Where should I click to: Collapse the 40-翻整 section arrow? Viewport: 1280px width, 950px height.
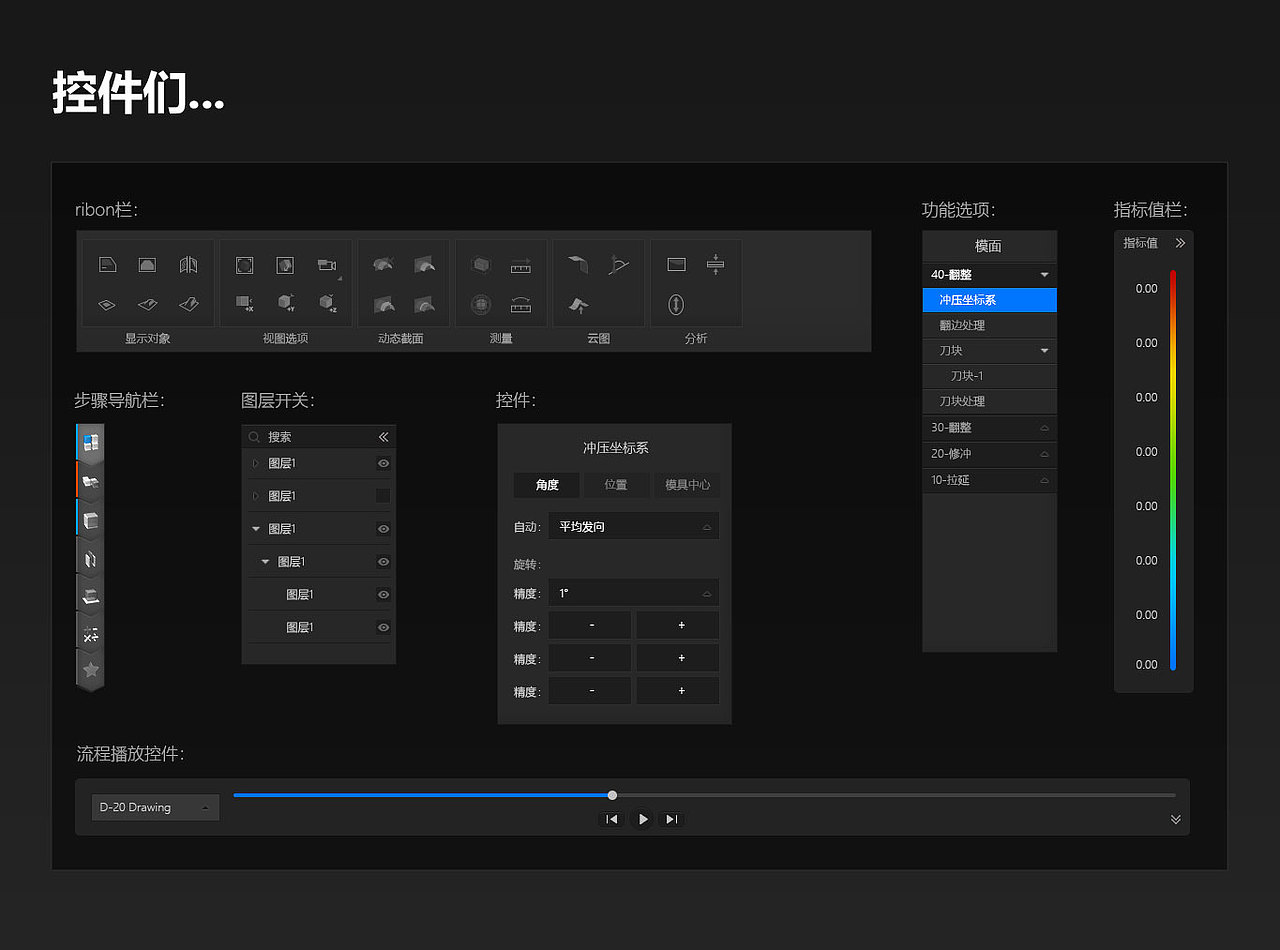[x=1044, y=274]
